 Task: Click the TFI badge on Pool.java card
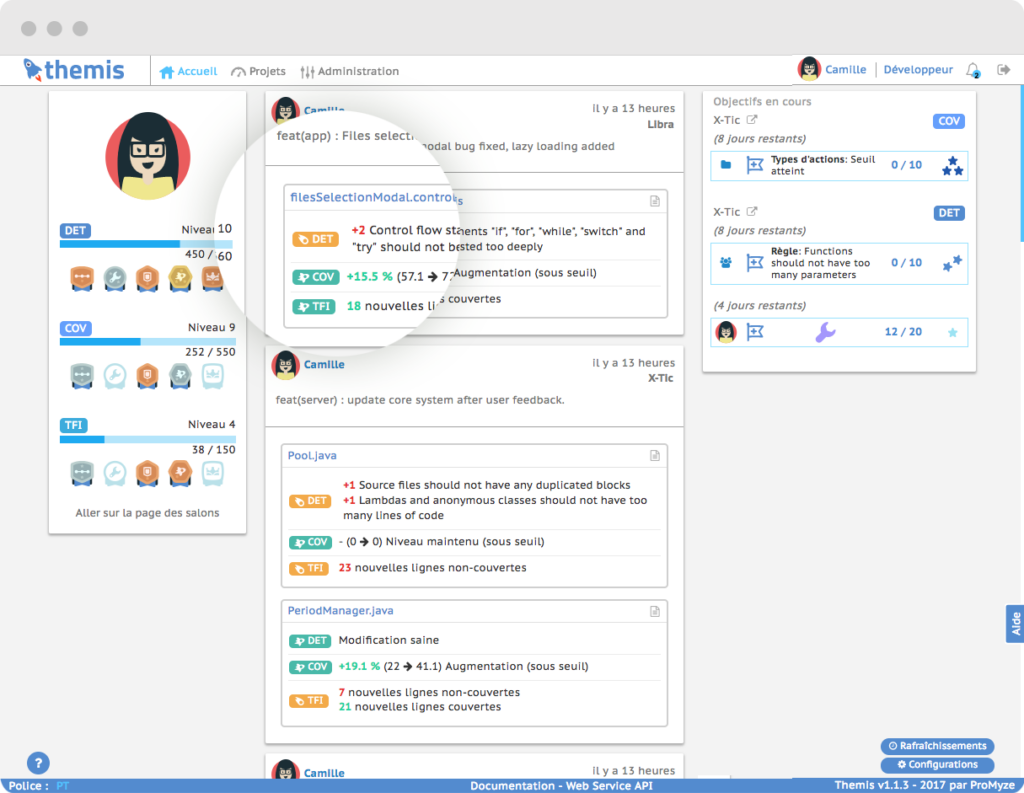(310, 567)
